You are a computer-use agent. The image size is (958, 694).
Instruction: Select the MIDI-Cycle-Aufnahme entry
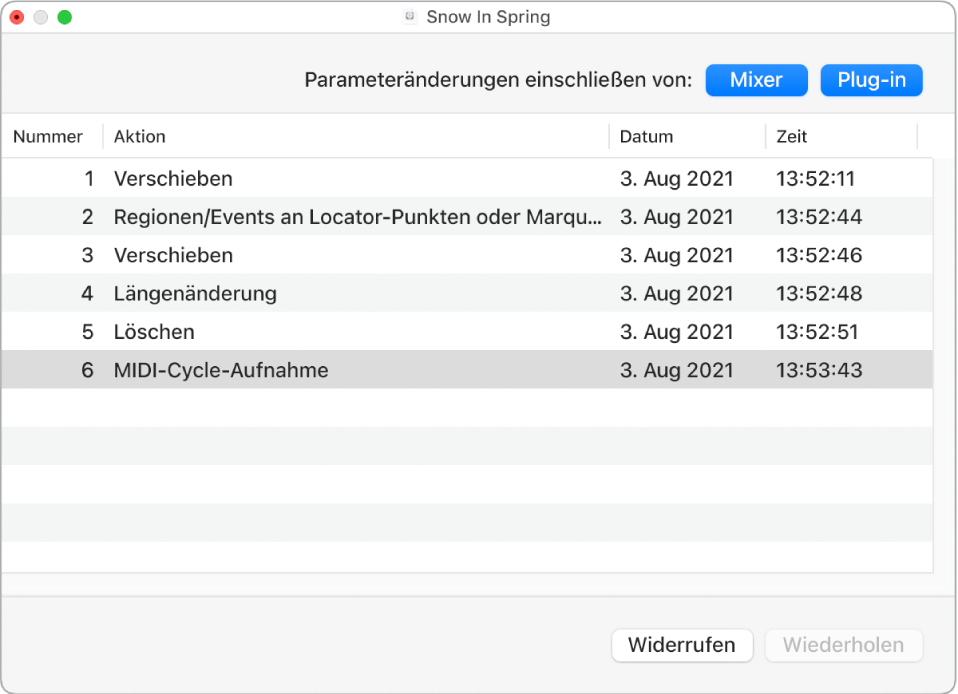[x=221, y=370]
